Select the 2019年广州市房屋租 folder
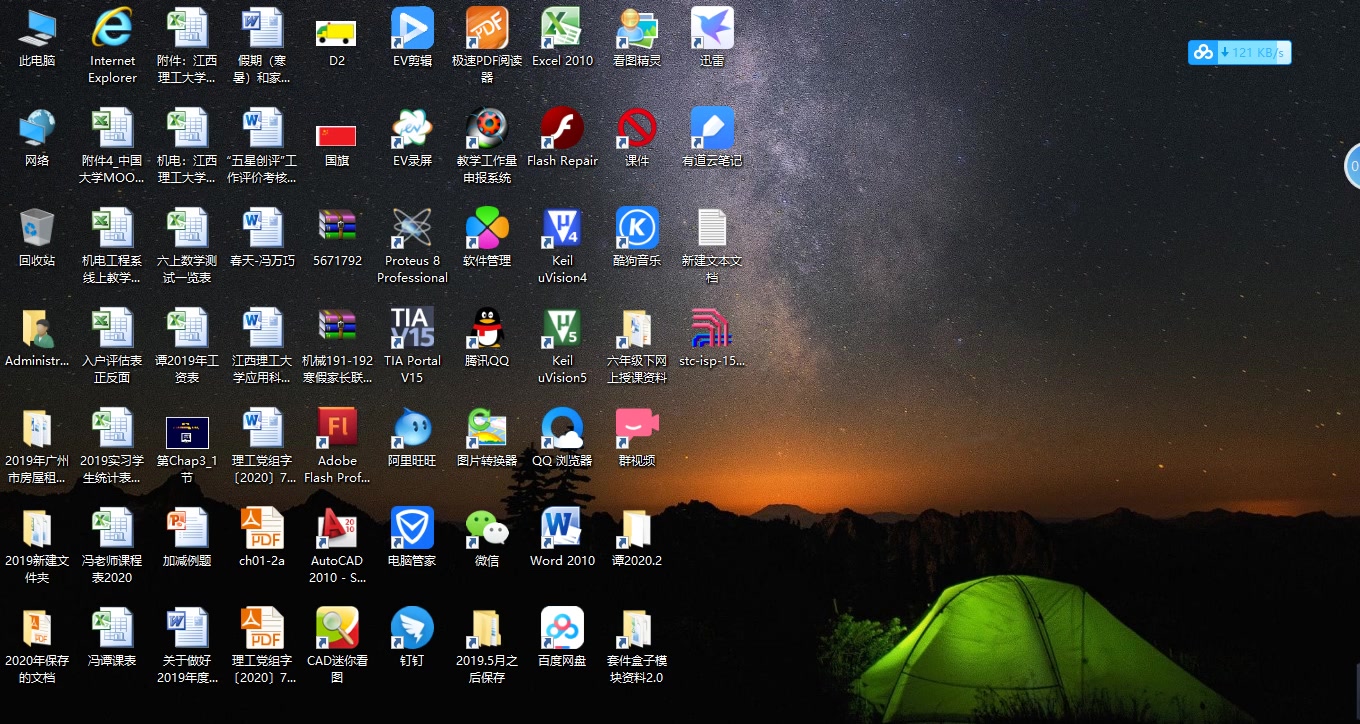 [37, 428]
